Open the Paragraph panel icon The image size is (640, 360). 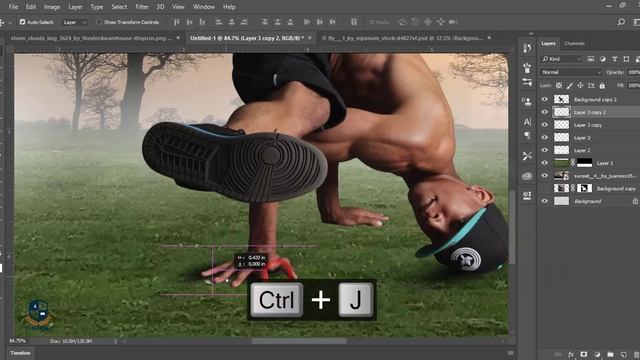coord(527,135)
